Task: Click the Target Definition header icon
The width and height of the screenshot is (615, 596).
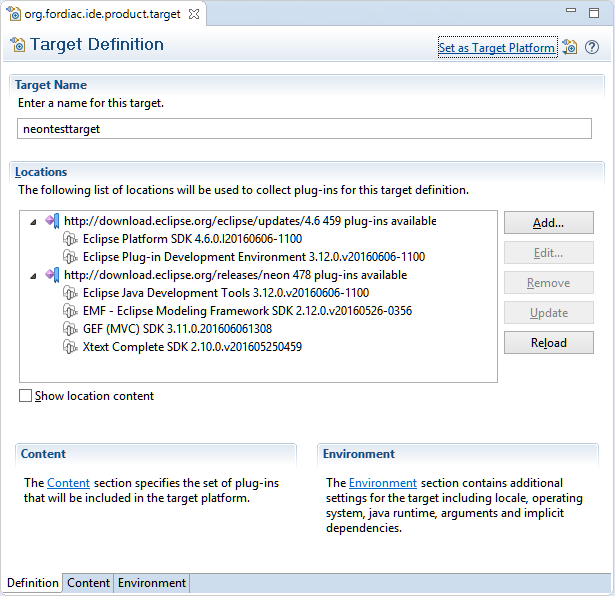Action: click(18, 44)
